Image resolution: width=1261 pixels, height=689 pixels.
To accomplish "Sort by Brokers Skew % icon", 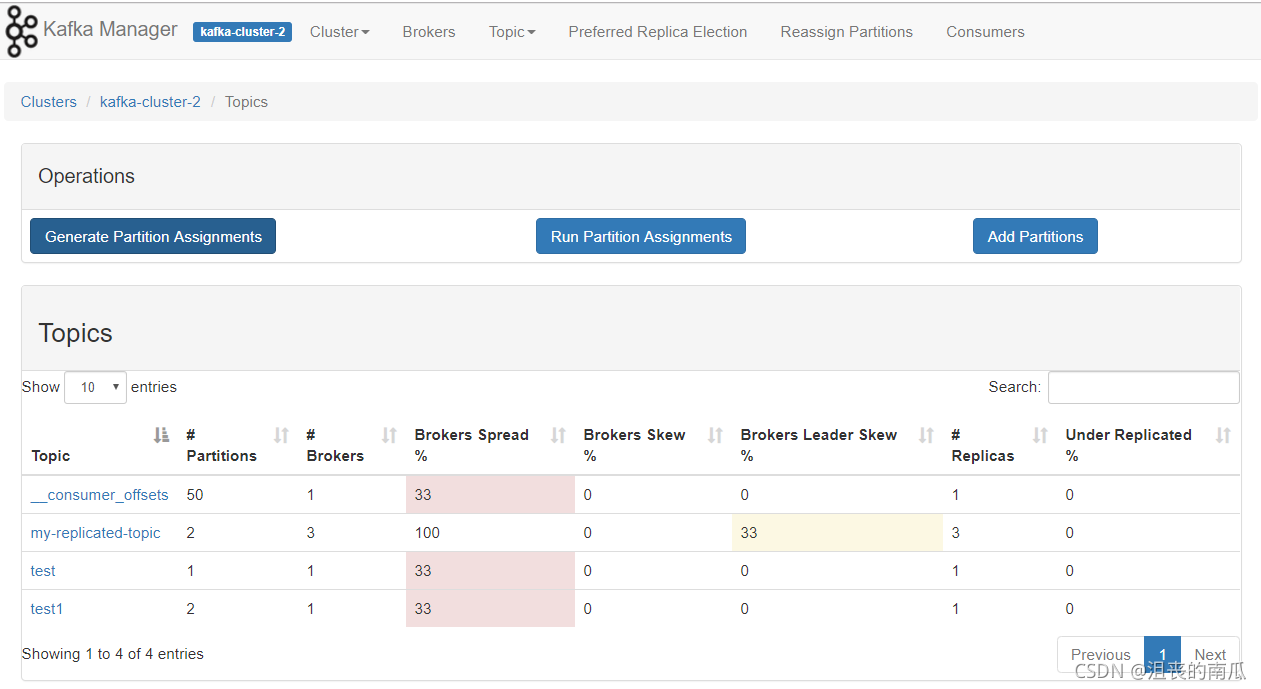I will tap(715, 435).
